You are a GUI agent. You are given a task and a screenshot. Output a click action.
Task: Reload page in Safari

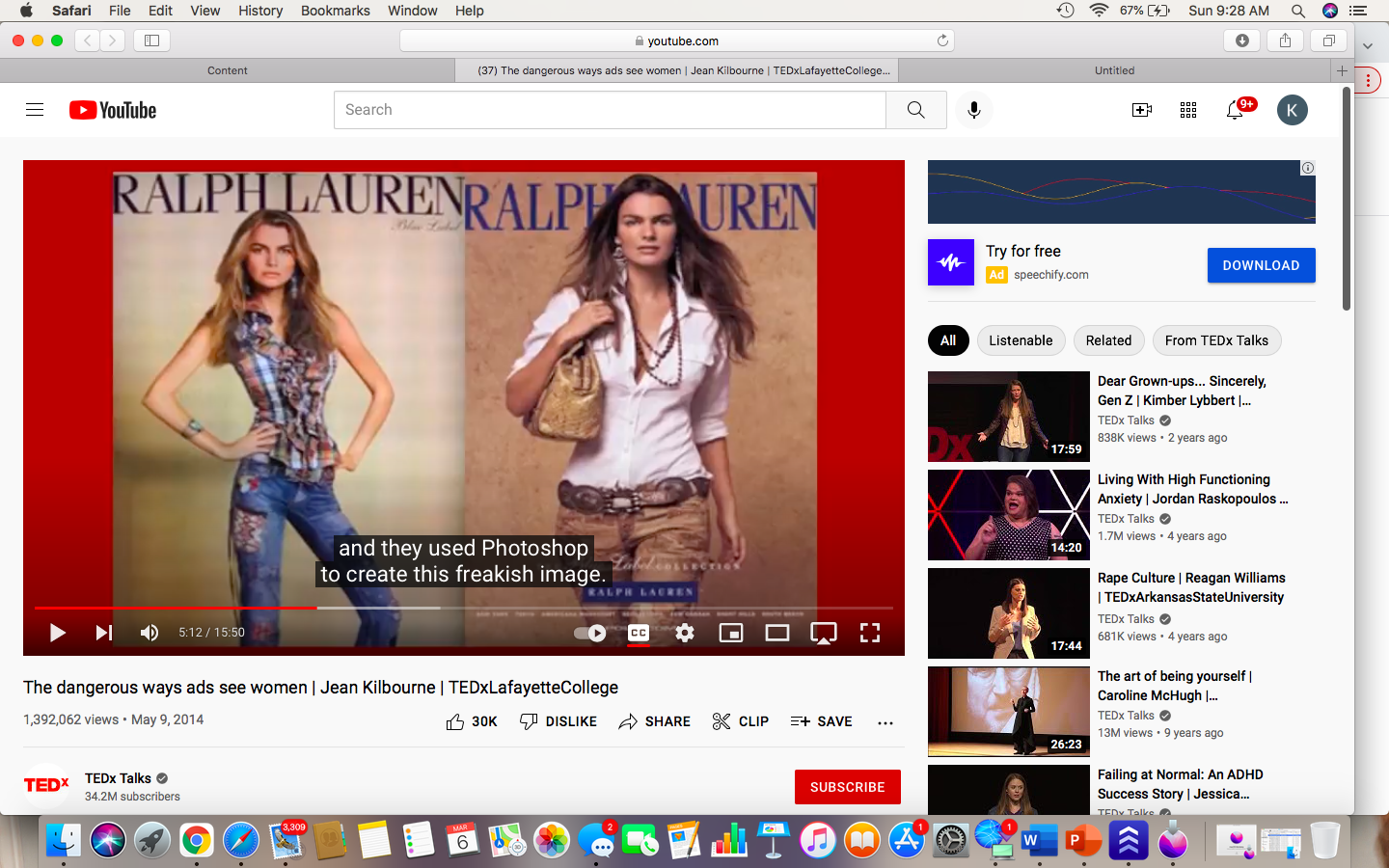tap(942, 41)
